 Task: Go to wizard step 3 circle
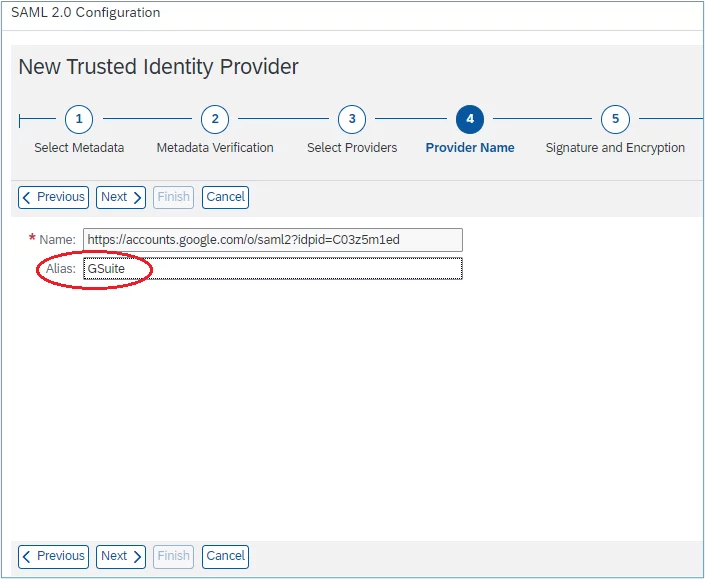coord(352,119)
